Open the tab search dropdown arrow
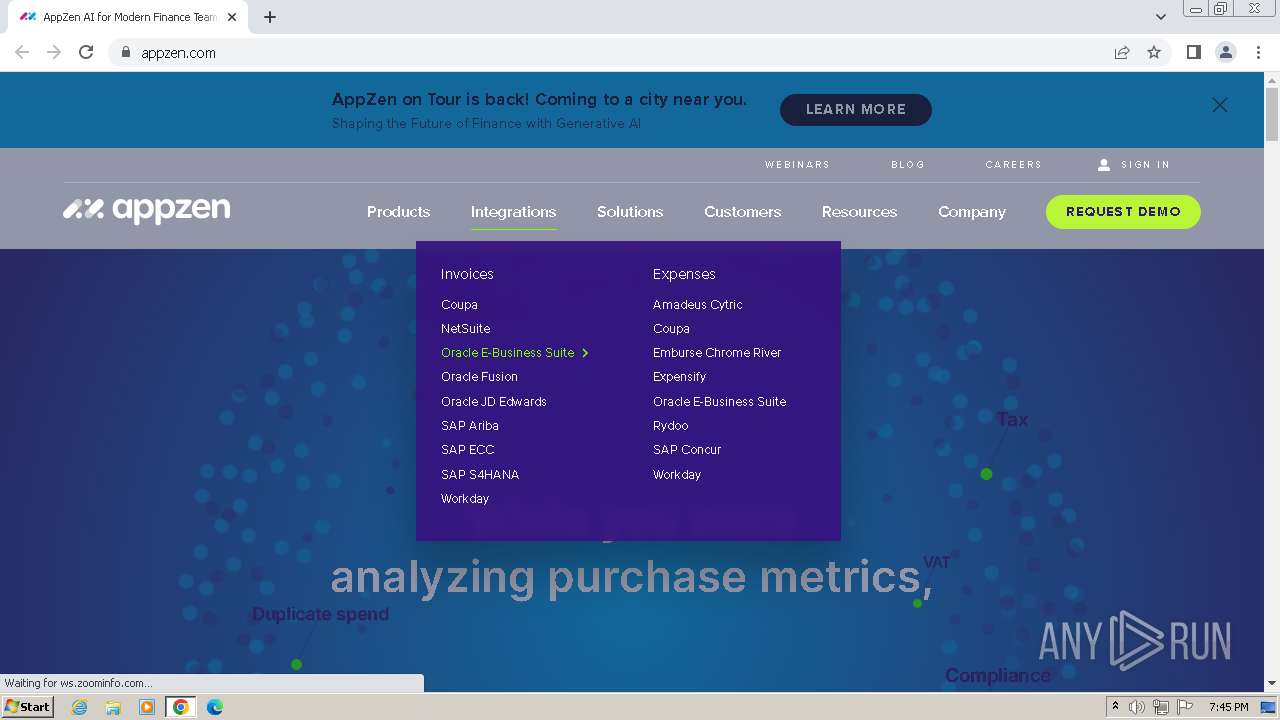The width and height of the screenshot is (1280, 720). (x=1161, y=17)
